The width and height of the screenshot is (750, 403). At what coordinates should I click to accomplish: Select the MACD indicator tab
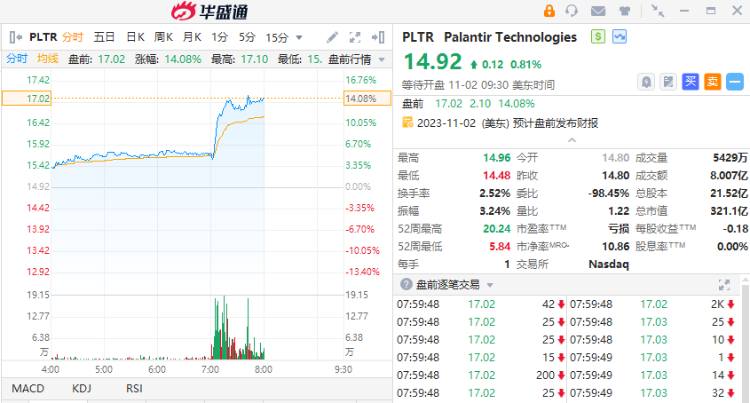(28, 388)
